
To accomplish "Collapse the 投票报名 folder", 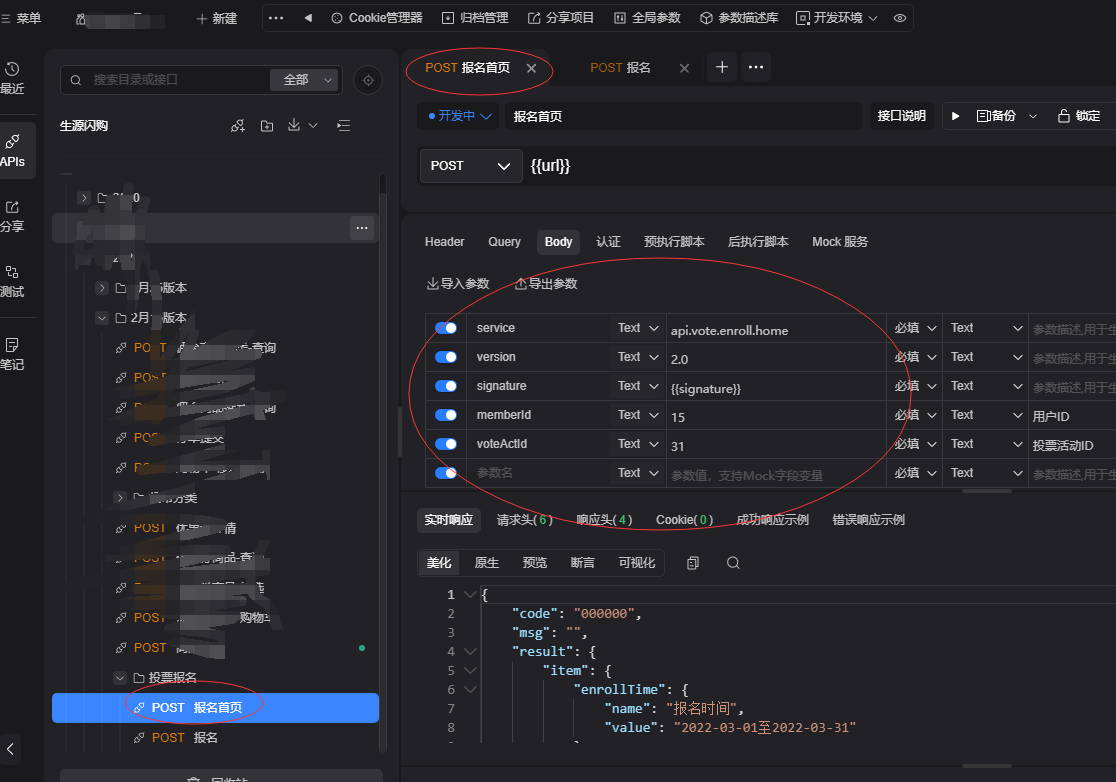I will [x=120, y=678].
